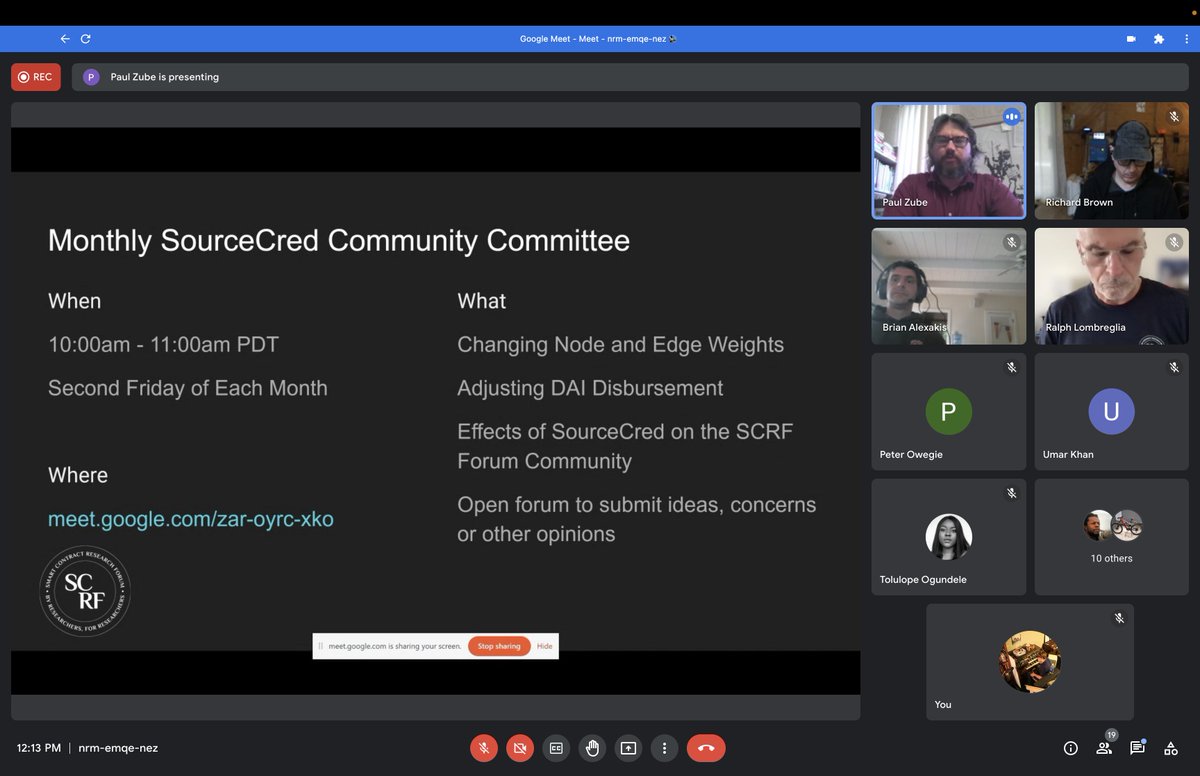Viewport: 1200px width, 776px height.
Task: Click the Adjusting DAI Disbursement line
Action: 590,388
